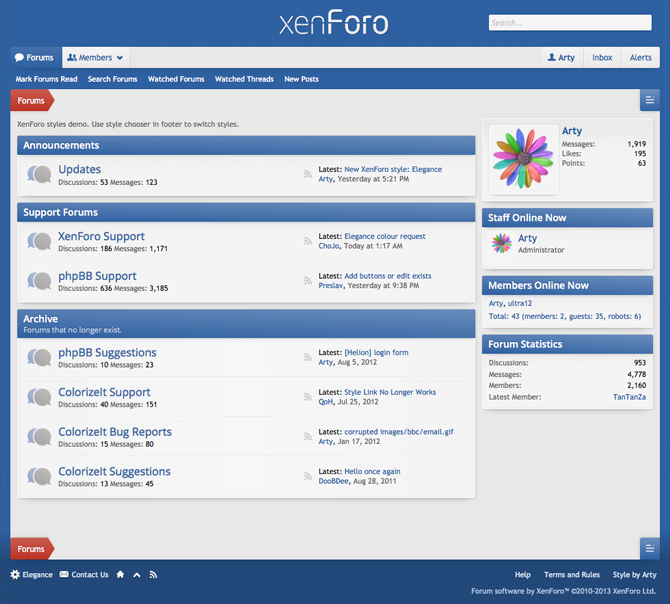The height and width of the screenshot is (604, 670).
Task: Open Watched Forums
Action: point(176,79)
